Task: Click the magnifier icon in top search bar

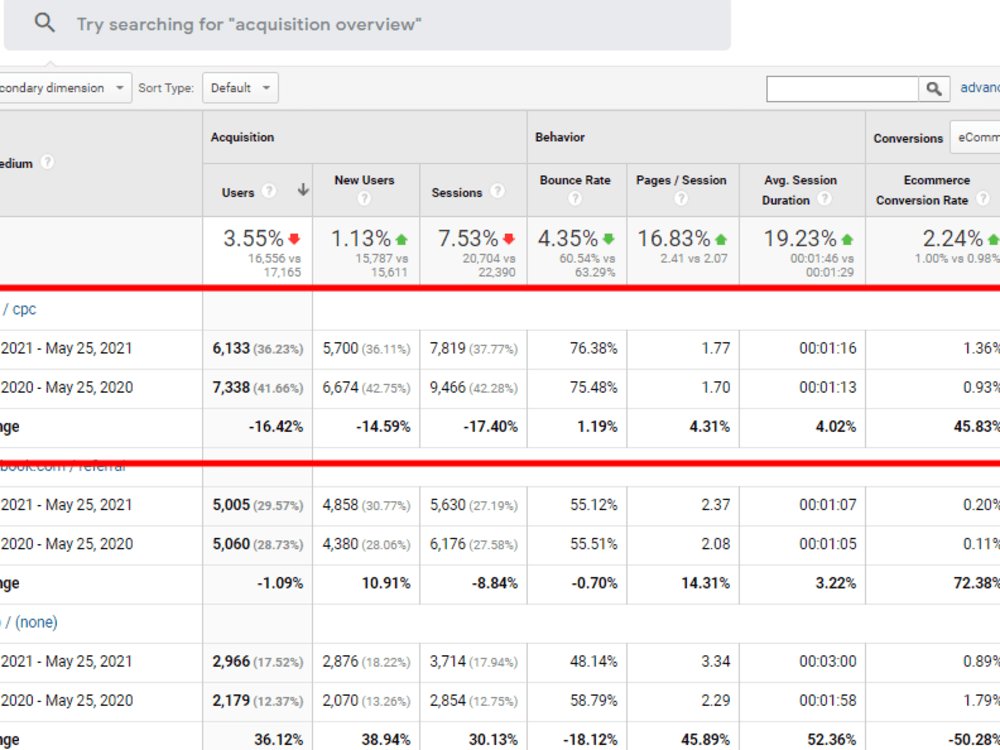Action: [x=45, y=24]
